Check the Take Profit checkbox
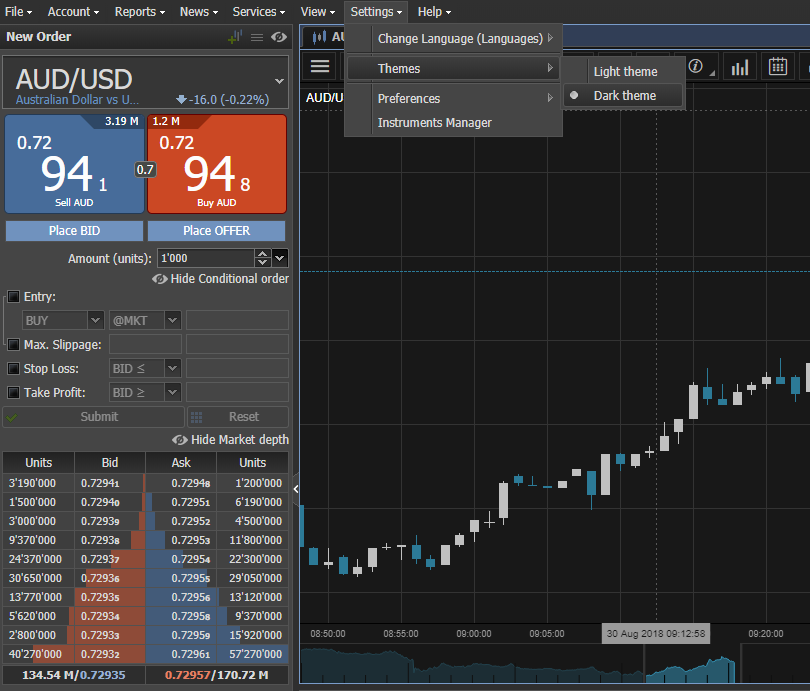Viewport: 810px width, 691px height. coord(13,393)
